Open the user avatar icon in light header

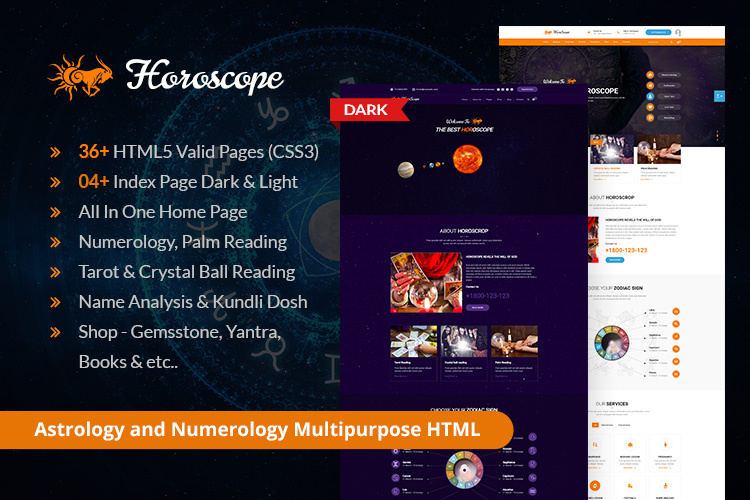point(677,32)
